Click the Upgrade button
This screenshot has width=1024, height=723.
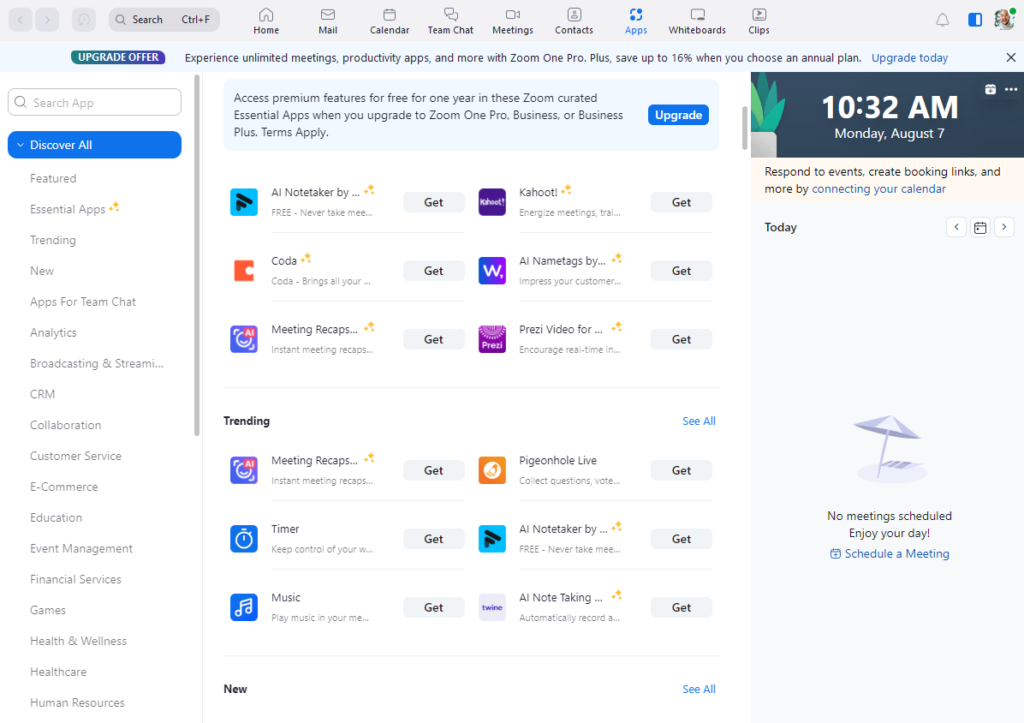678,114
